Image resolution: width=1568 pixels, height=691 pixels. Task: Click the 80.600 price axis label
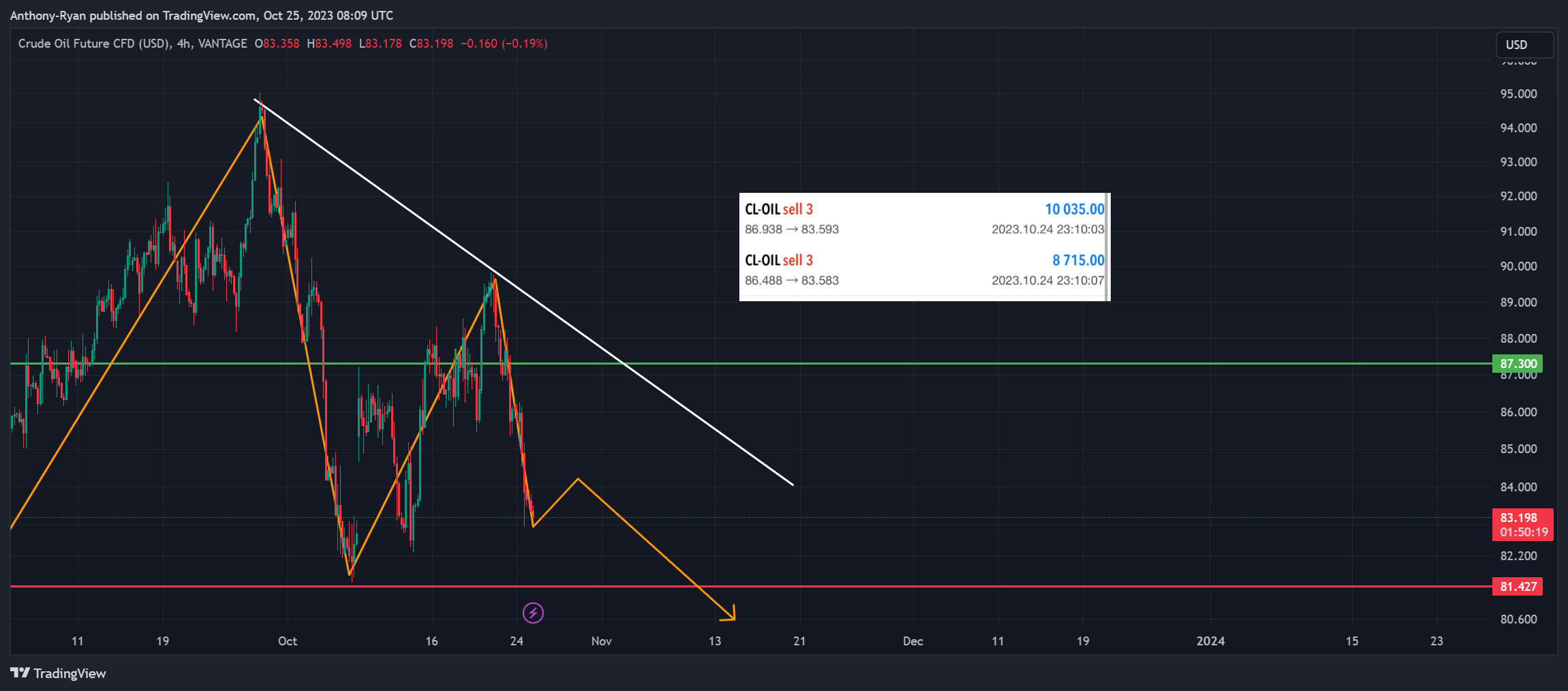tap(1519, 619)
